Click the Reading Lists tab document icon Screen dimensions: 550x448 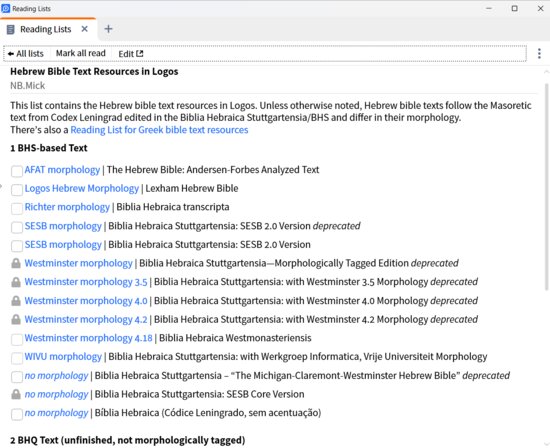(x=11, y=29)
